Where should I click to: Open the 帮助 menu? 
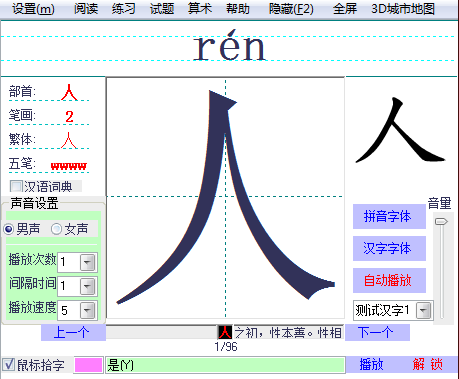tap(238, 9)
